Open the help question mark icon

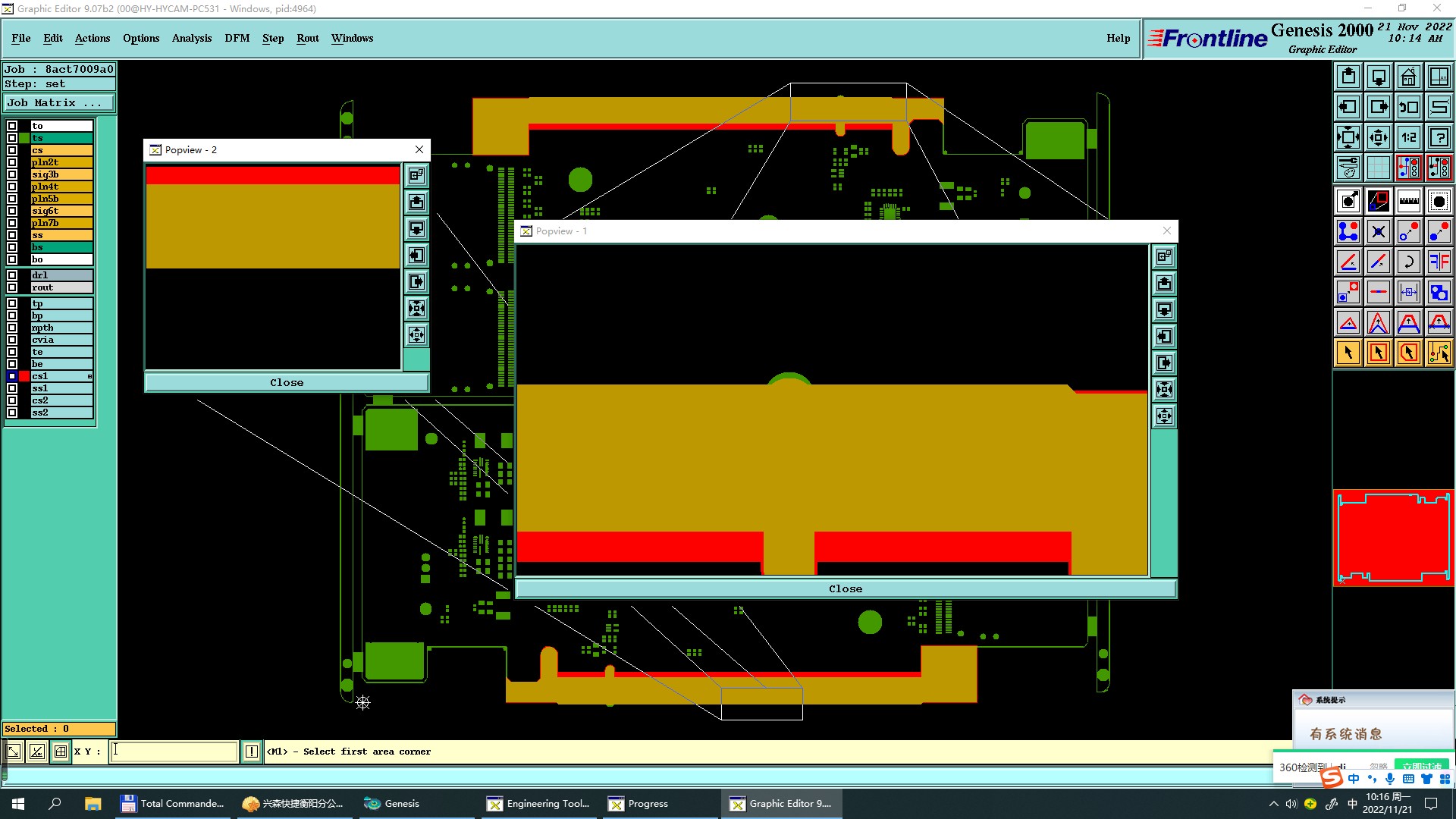click(x=1439, y=137)
